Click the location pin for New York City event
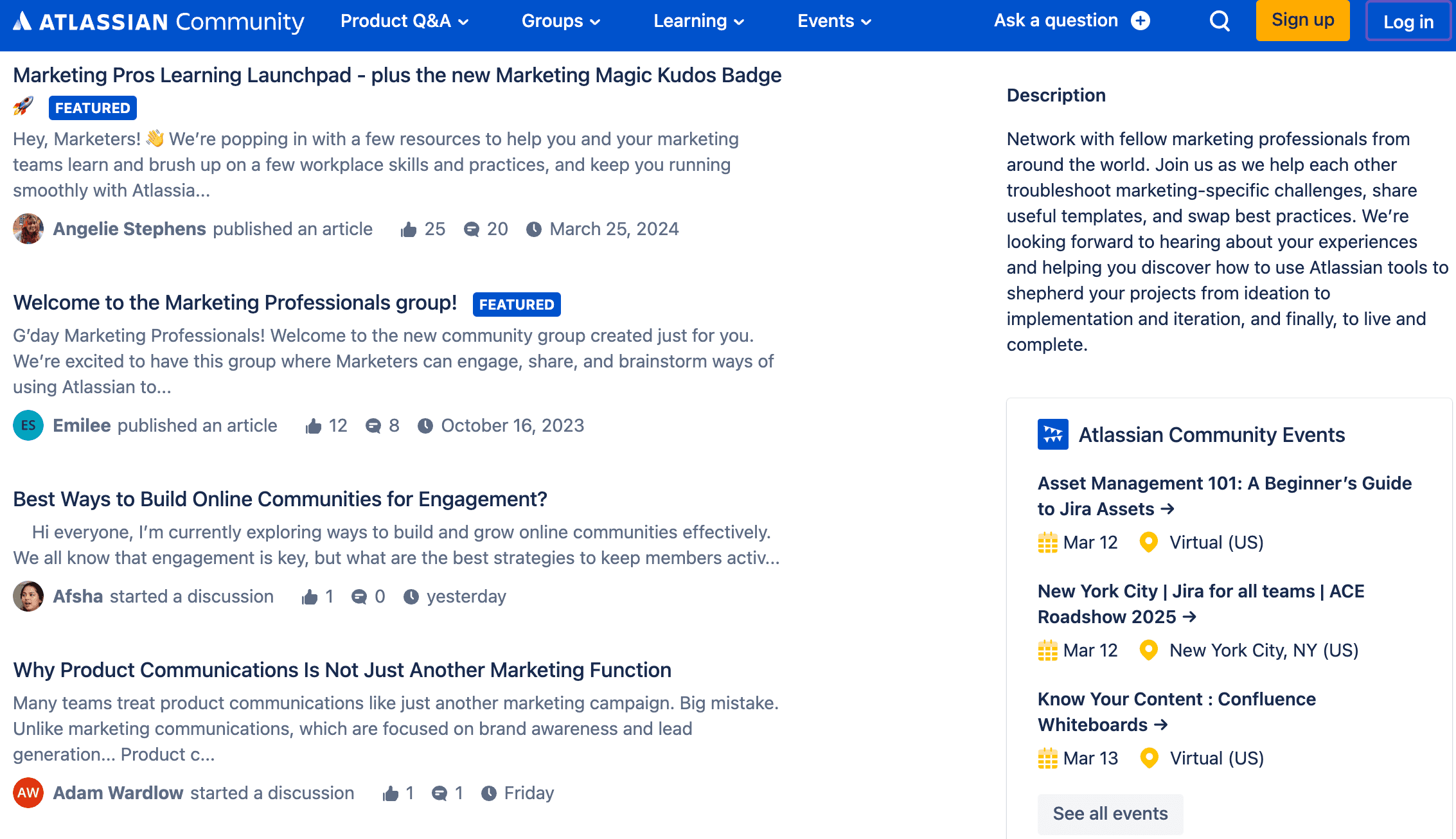 (1148, 650)
